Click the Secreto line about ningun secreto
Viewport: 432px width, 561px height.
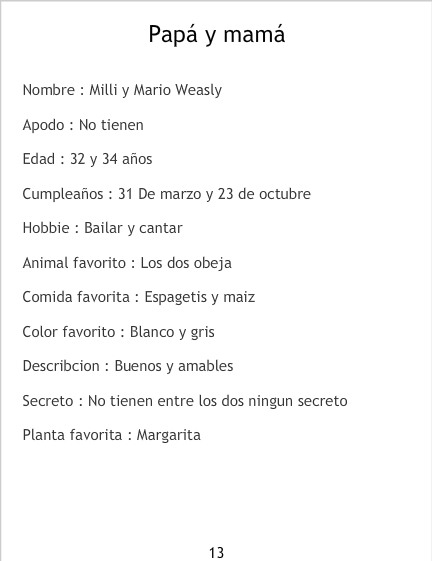185,401
